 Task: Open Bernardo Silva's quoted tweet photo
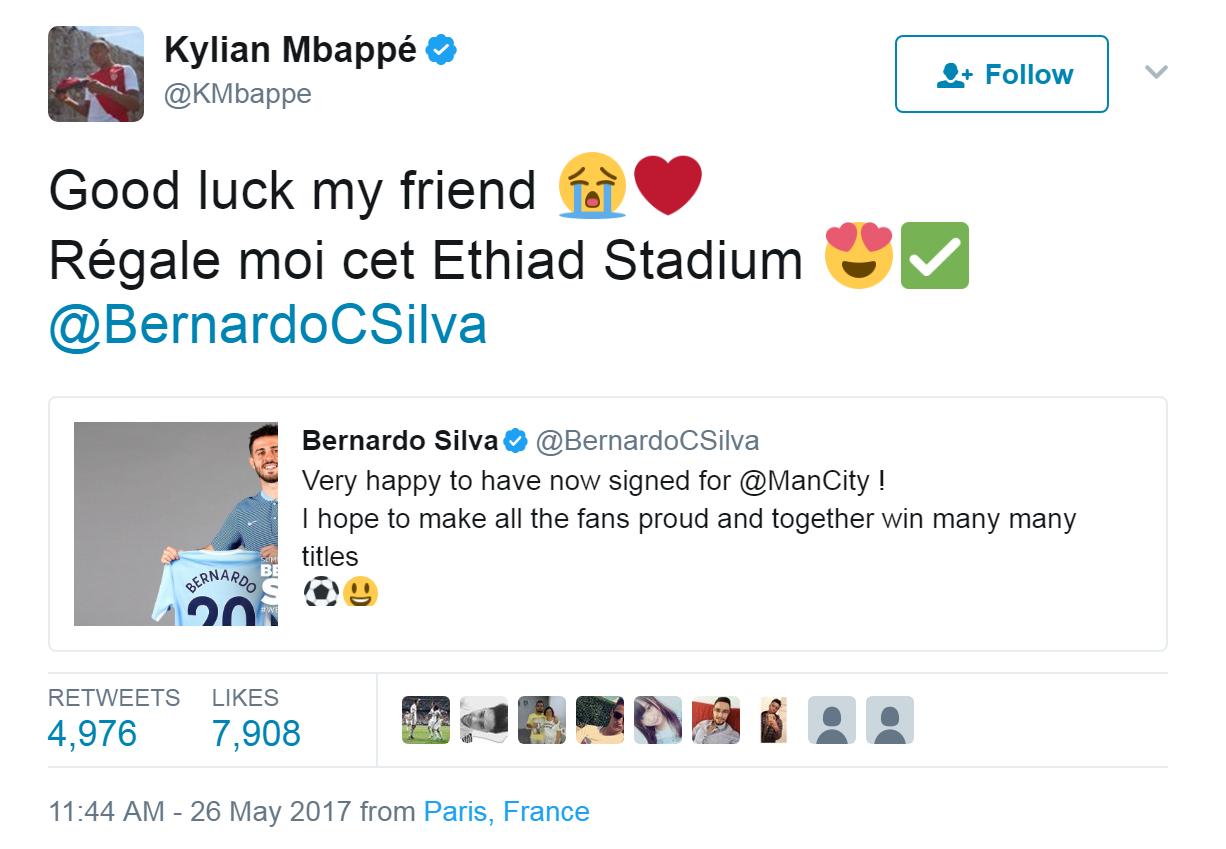[x=176, y=524]
